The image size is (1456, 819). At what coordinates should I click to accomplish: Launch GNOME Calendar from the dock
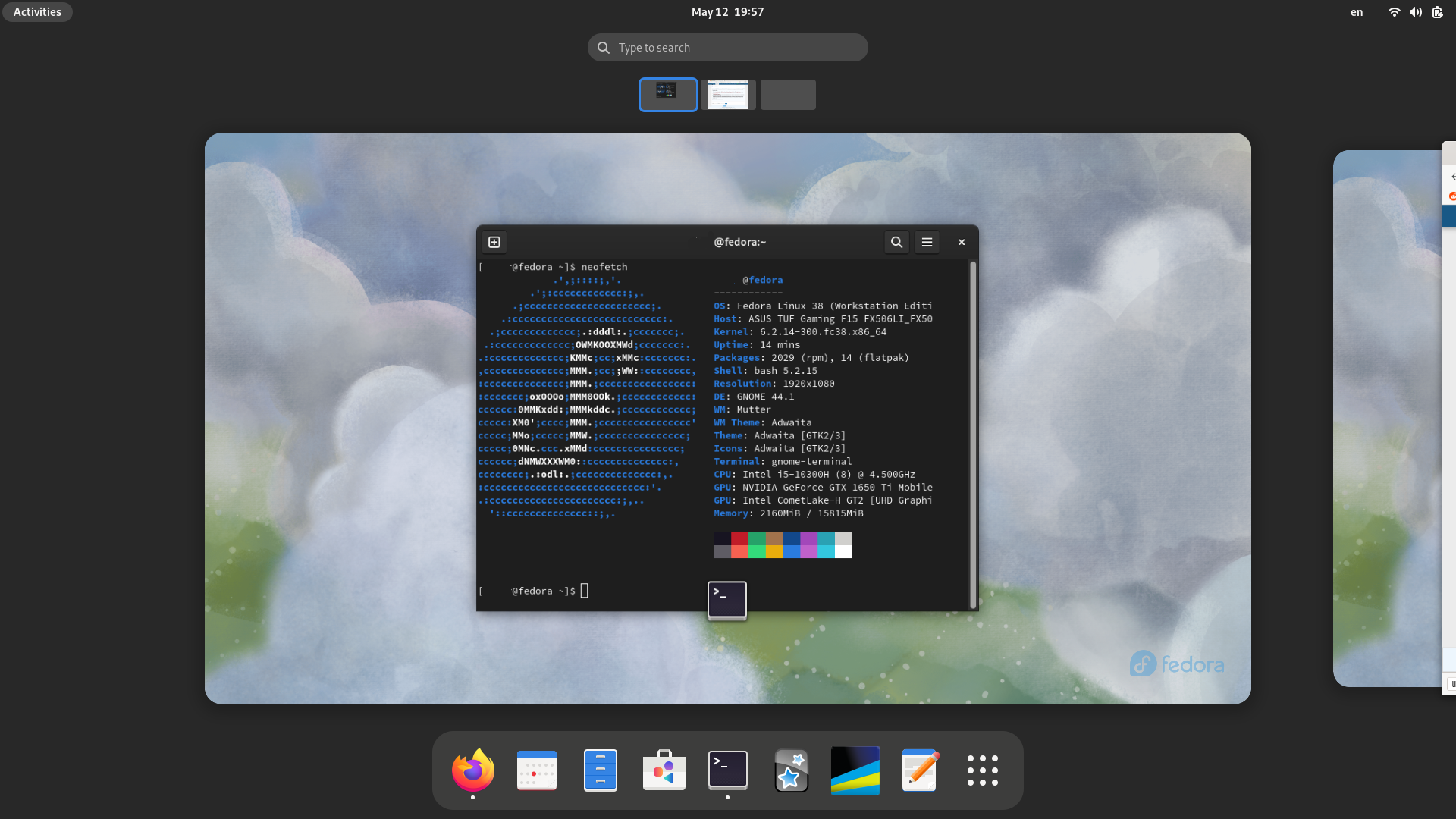coord(536,770)
